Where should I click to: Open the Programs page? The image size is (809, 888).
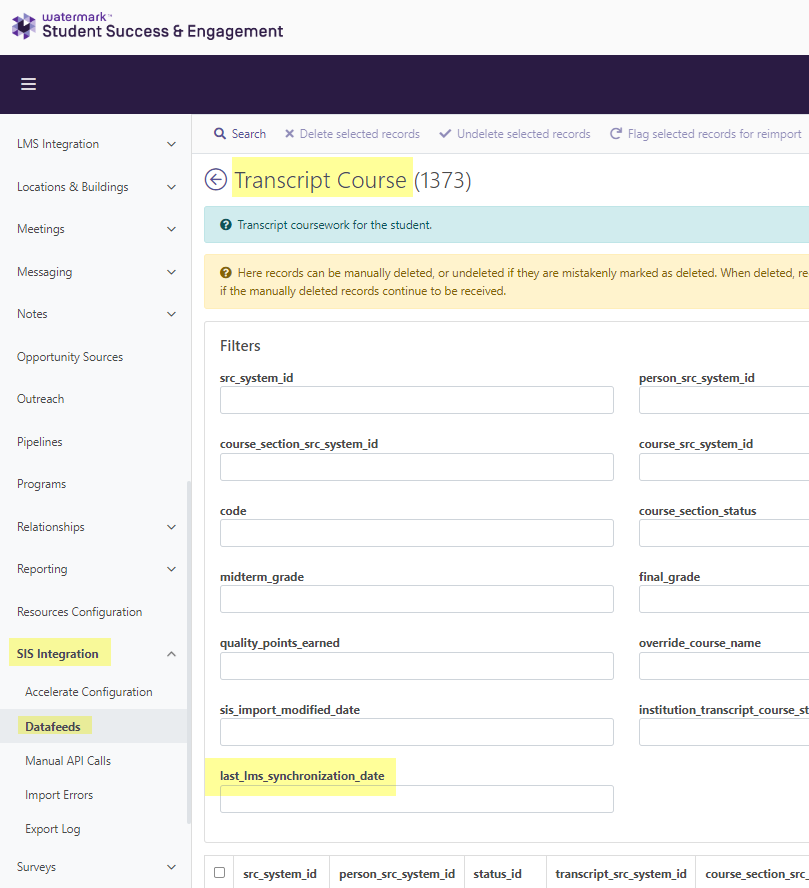click(x=41, y=484)
